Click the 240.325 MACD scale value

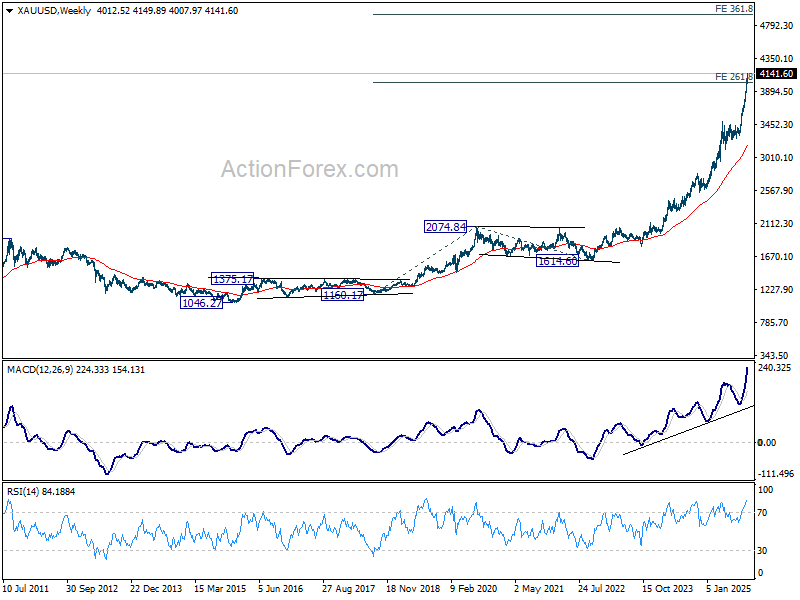click(775, 368)
